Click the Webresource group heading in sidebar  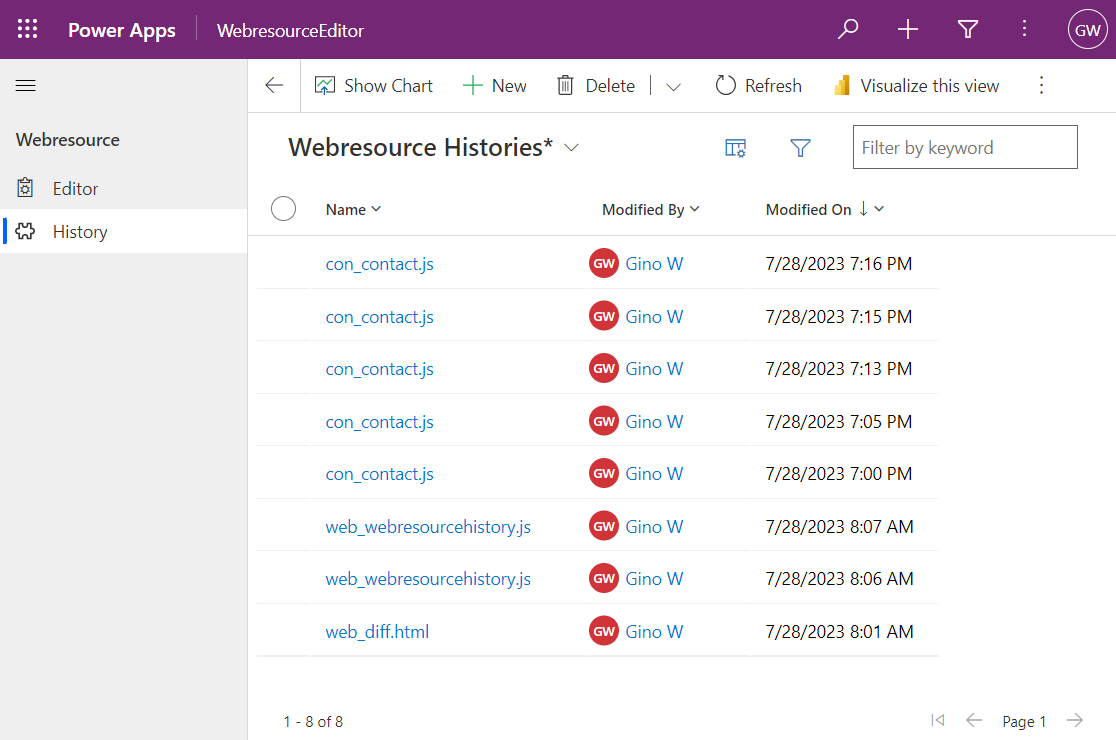[x=68, y=139]
